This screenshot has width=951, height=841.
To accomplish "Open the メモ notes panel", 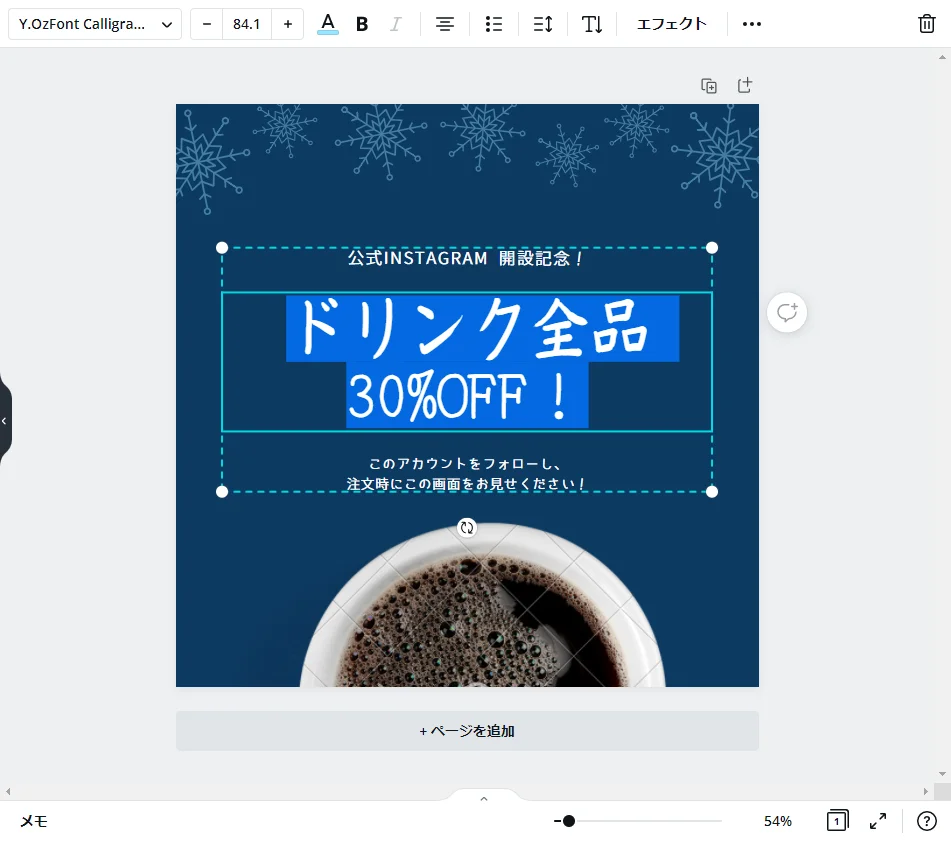I will 33,821.
